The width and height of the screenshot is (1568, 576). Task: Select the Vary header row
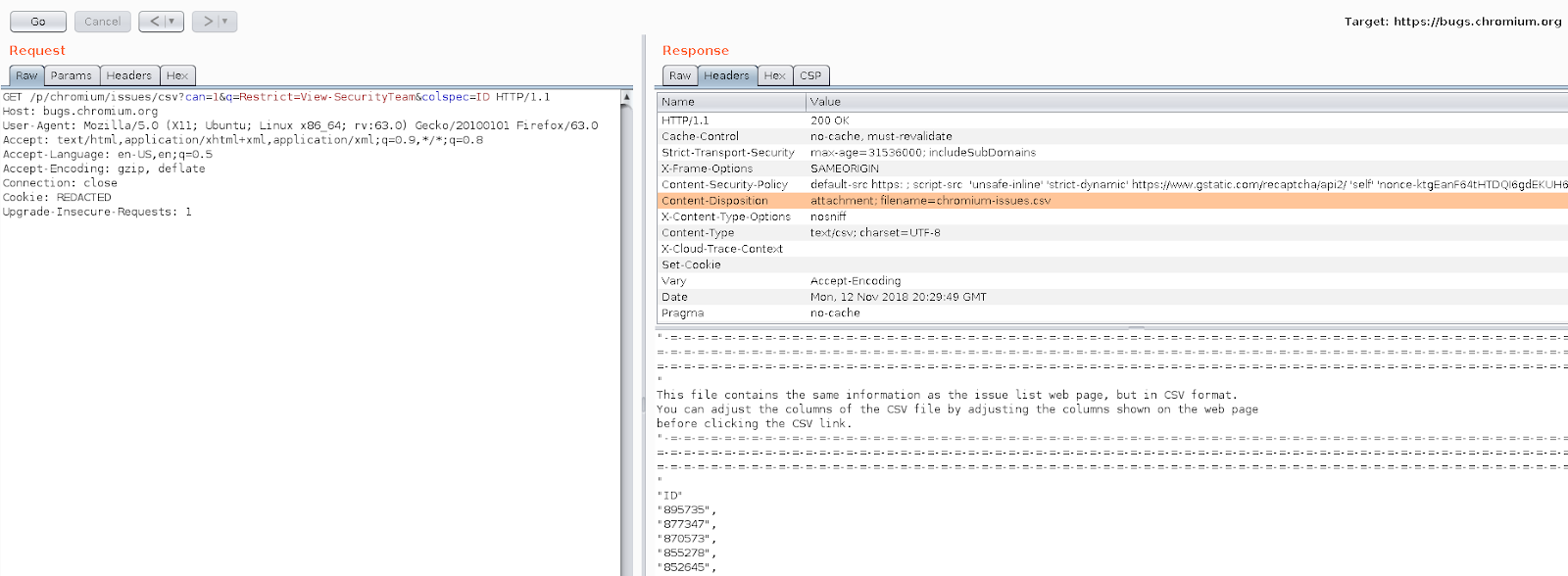point(1112,281)
